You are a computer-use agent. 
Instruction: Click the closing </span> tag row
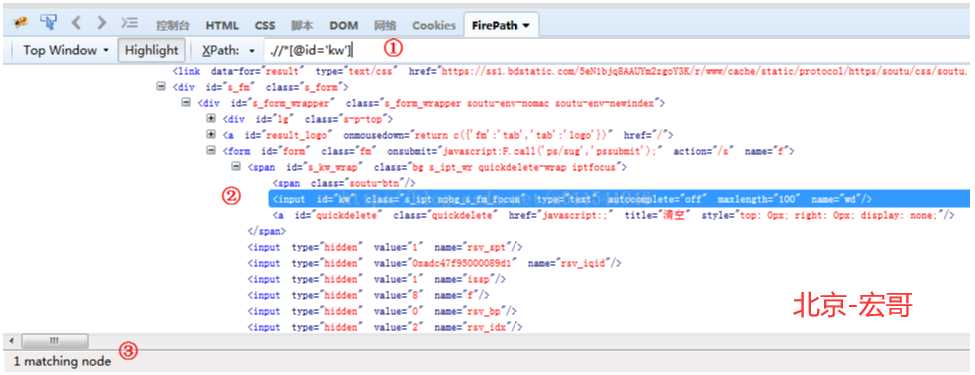[x=267, y=231]
